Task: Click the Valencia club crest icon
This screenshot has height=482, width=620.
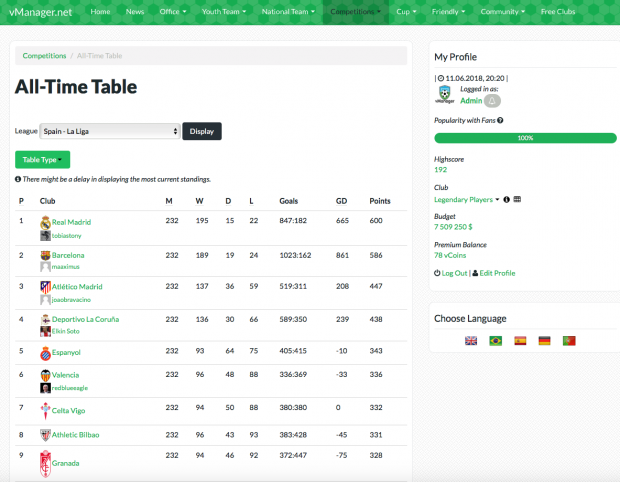Action: click(x=45, y=375)
